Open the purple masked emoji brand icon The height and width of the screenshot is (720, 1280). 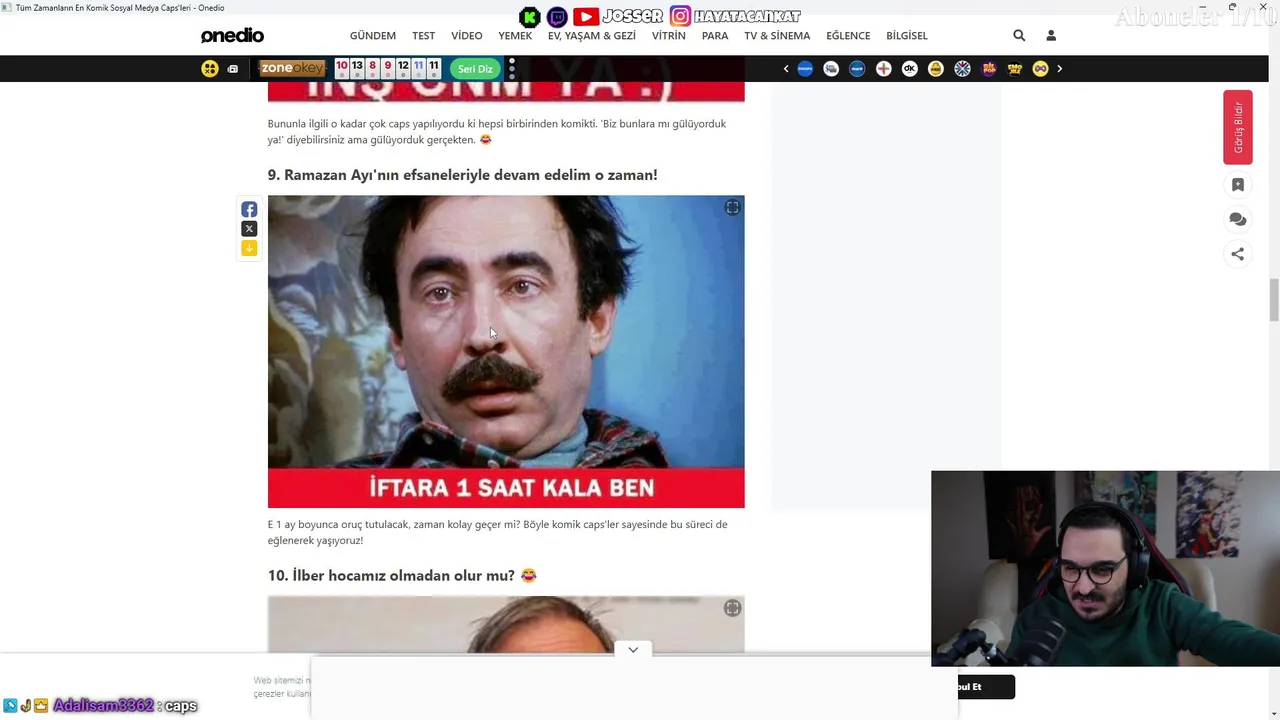(1041, 69)
